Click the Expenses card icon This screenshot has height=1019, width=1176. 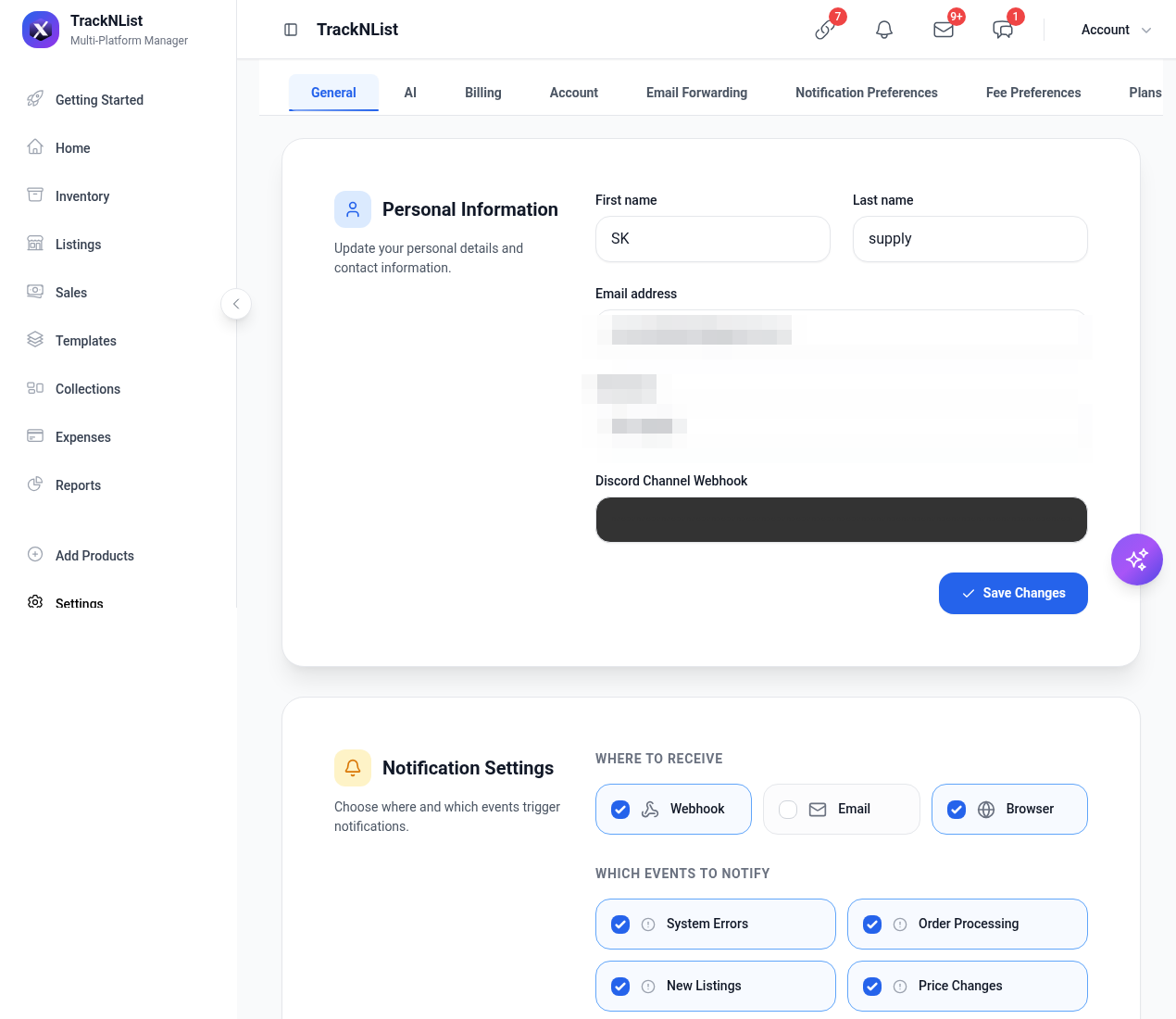(35, 436)
